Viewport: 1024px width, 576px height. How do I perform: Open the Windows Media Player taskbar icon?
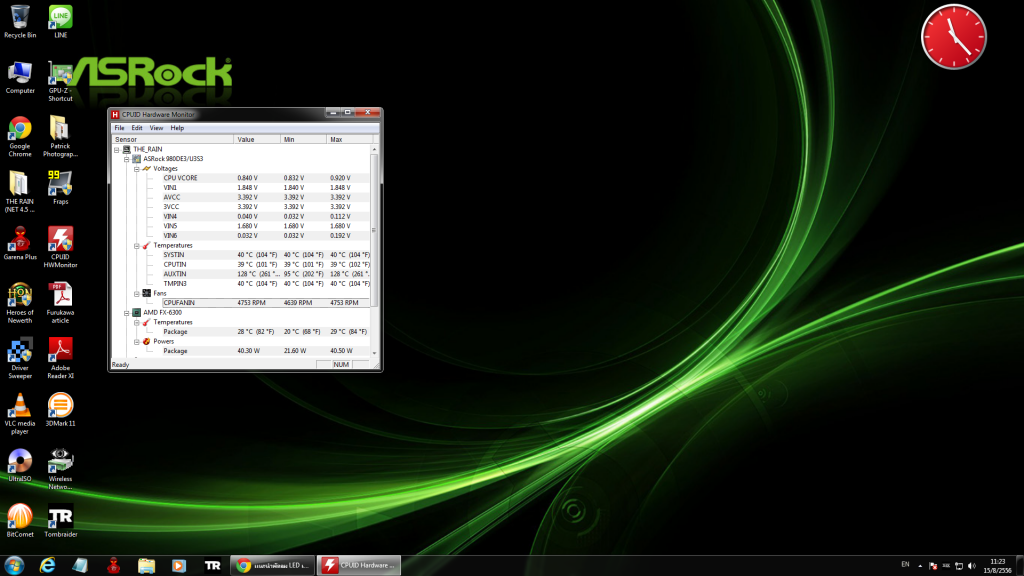click(179, 566)
